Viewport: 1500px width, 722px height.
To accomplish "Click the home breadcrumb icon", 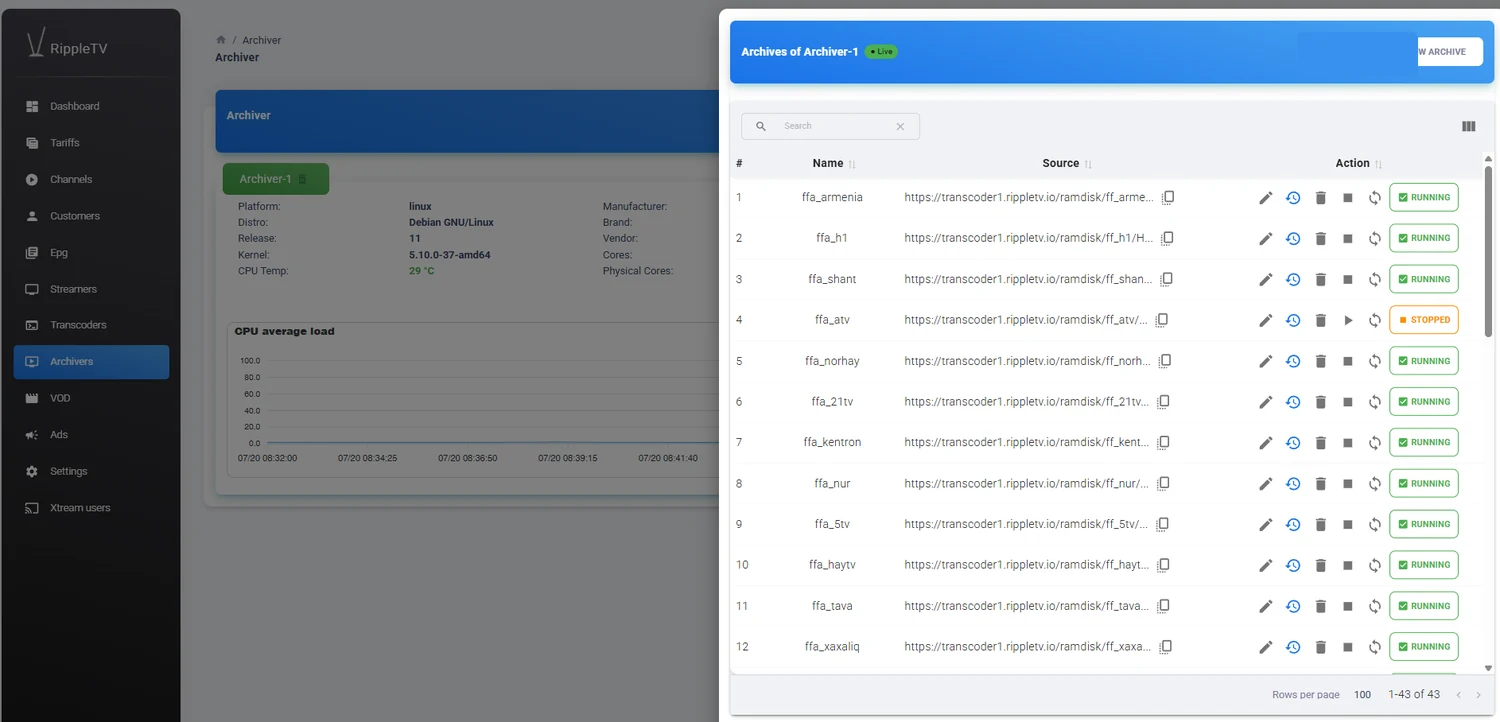I will click(221, 40).
